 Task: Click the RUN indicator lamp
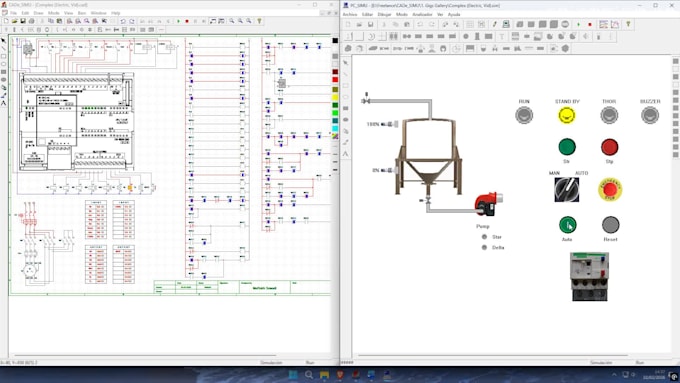coord(524,115)
